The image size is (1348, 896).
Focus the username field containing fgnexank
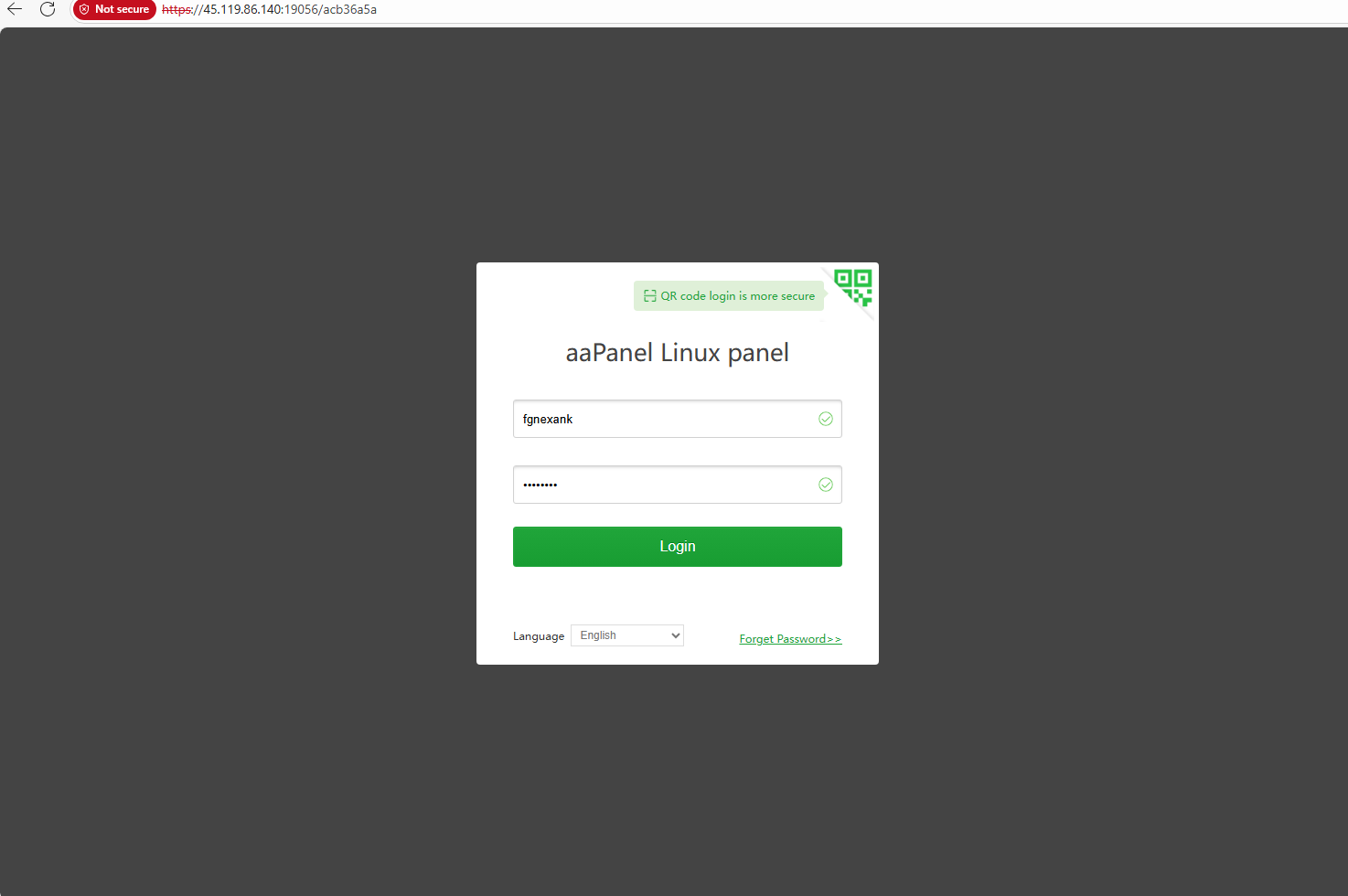coord(678,419)
